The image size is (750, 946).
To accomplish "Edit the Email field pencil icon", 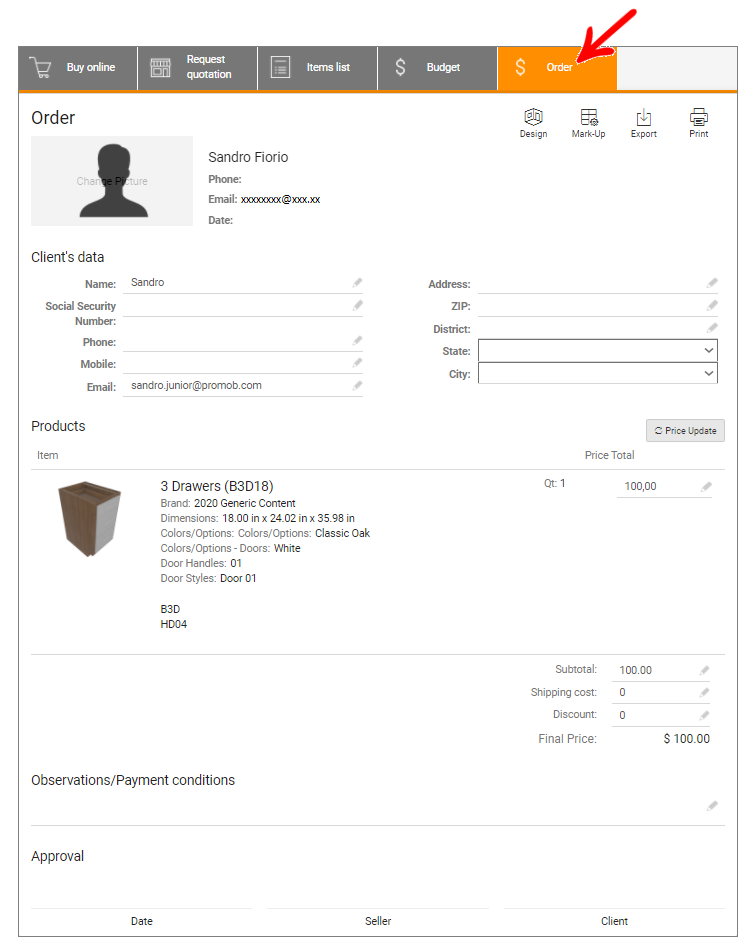I will pos(358,386).
